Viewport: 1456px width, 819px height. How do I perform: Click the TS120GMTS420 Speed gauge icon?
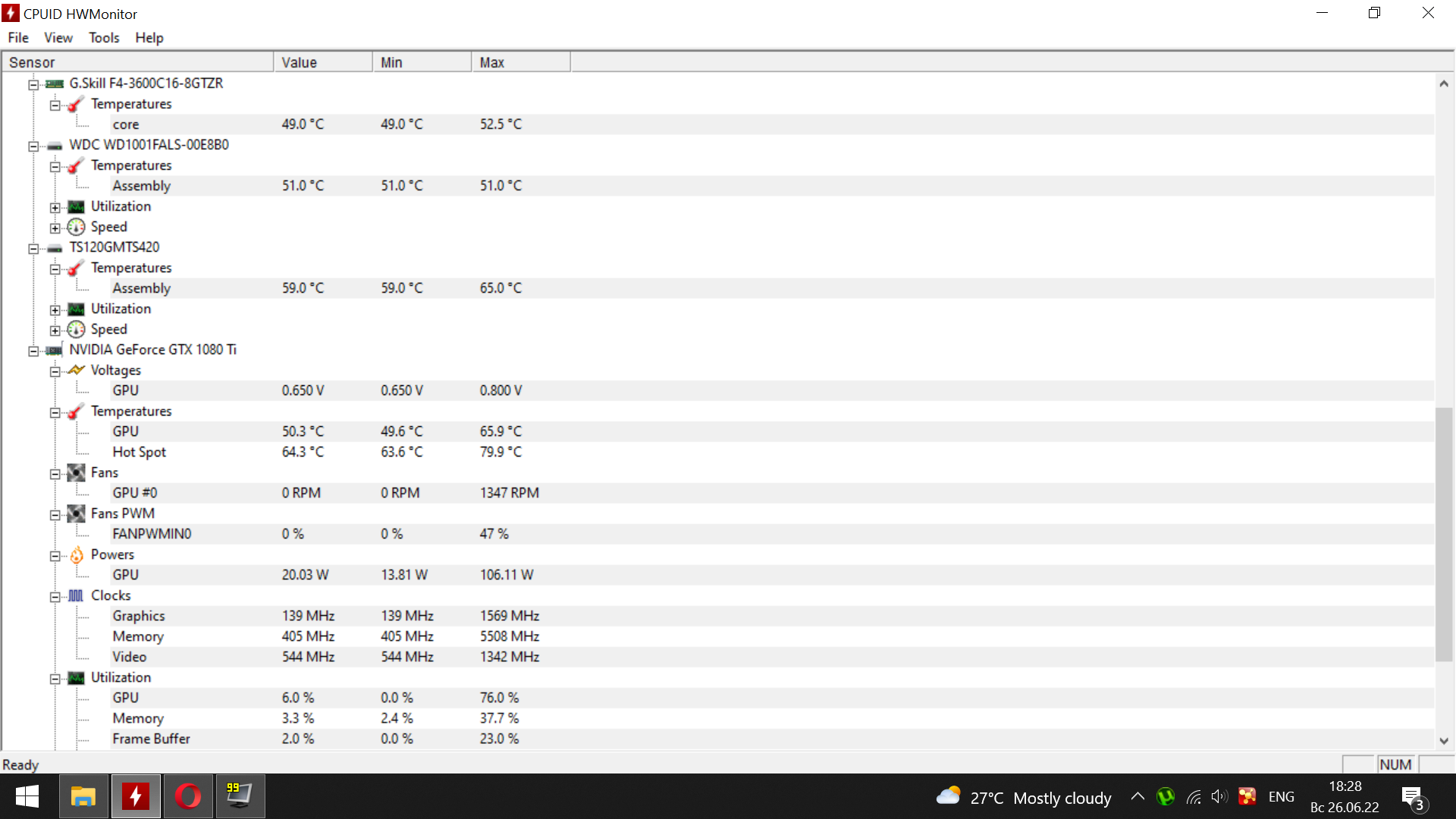(x=76, y=330)
